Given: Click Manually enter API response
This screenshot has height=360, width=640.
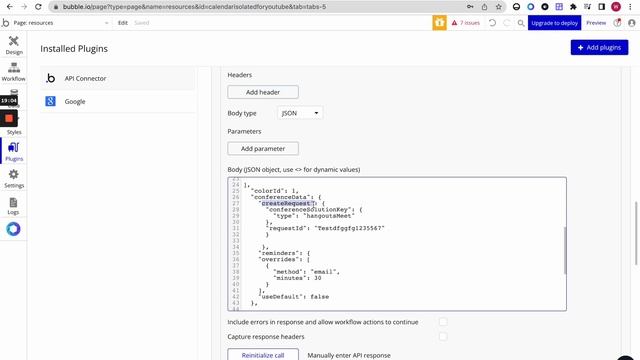Looking at the screenshot, I should tap(349, 355).
